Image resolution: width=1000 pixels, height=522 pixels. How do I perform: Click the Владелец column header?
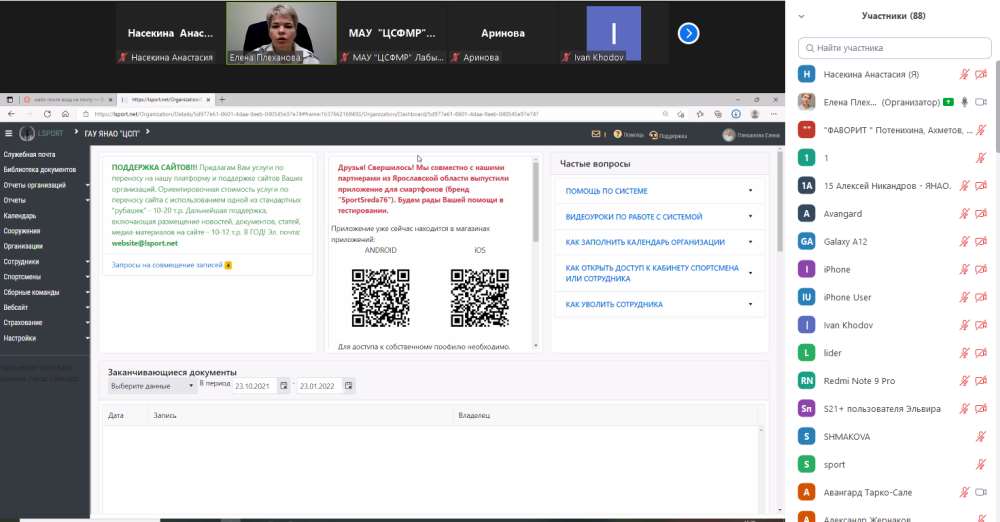(x=474, y=415)
